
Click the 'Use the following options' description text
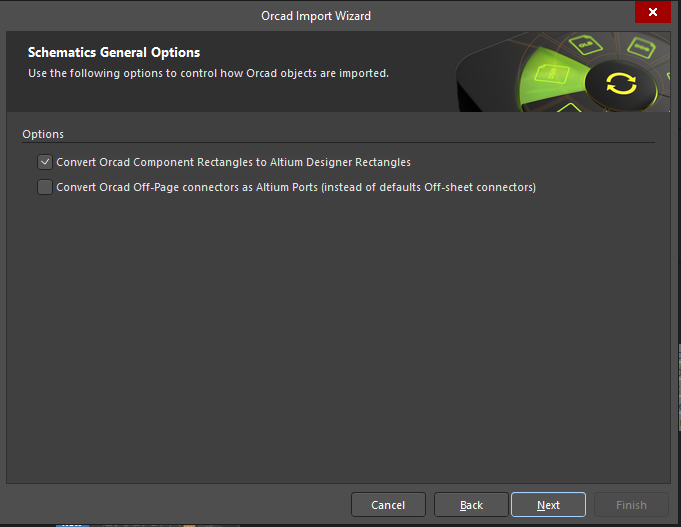(208, 73)
